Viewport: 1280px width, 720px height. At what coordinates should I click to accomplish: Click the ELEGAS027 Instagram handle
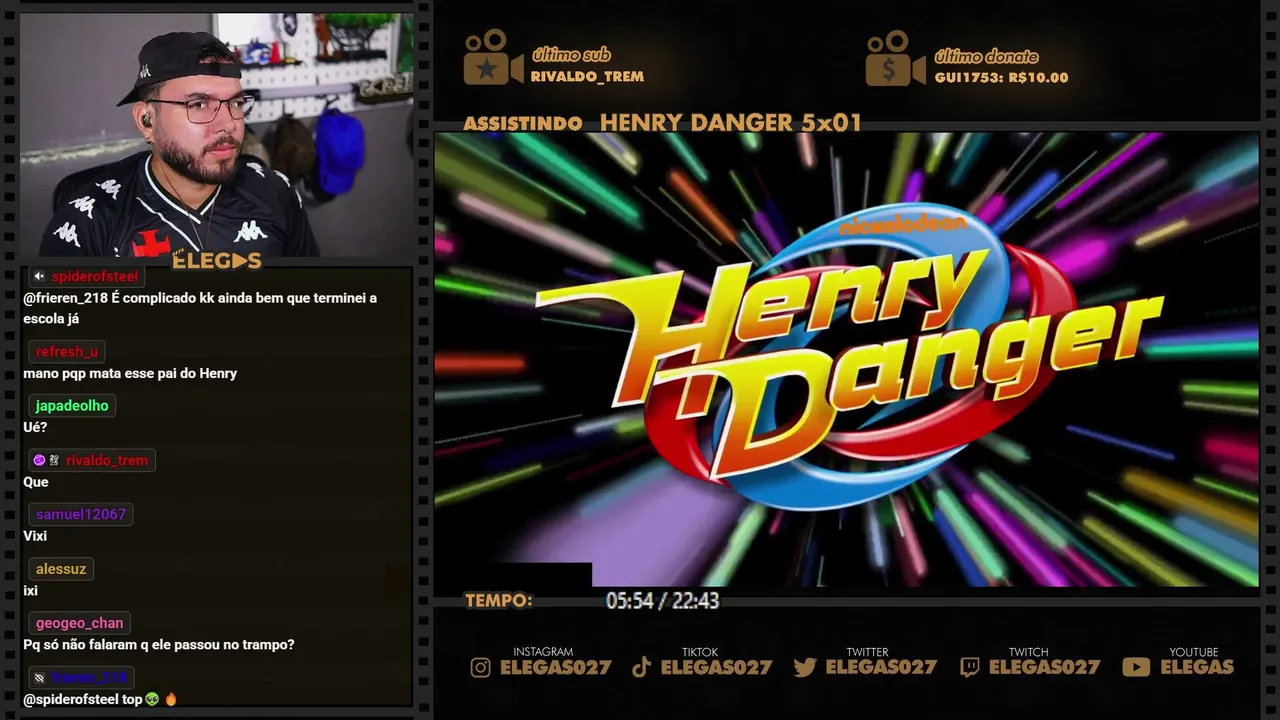click(x=555, y=667)
